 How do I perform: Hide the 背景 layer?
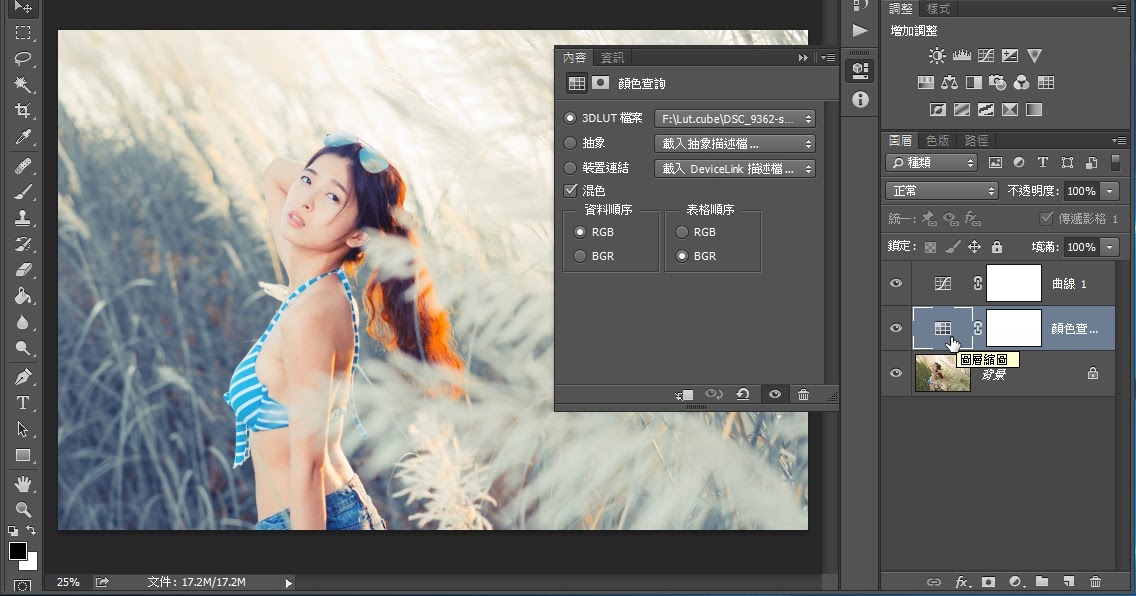(x=896, y=373)
